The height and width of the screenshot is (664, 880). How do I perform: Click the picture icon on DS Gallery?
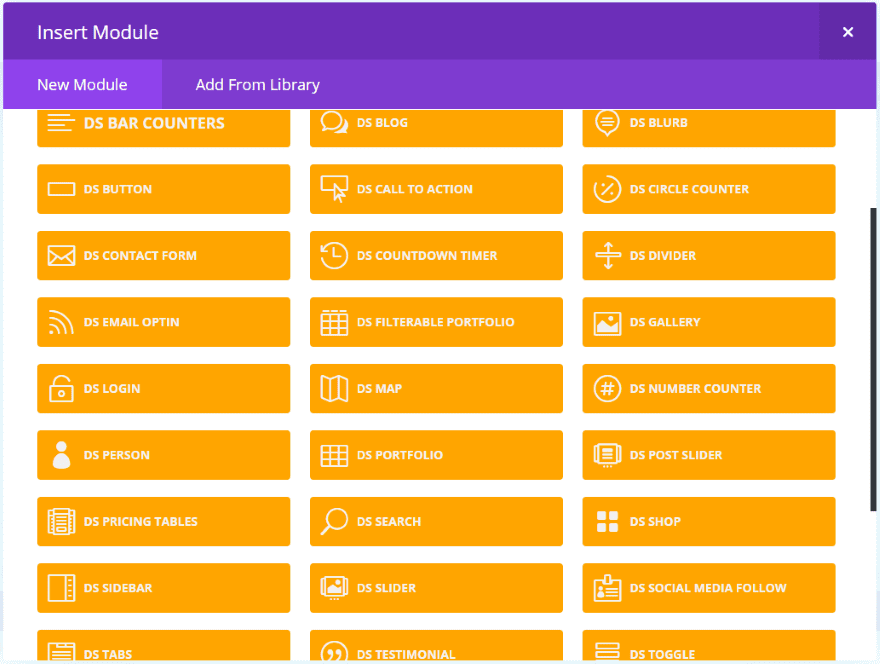[x=607, y=322]
